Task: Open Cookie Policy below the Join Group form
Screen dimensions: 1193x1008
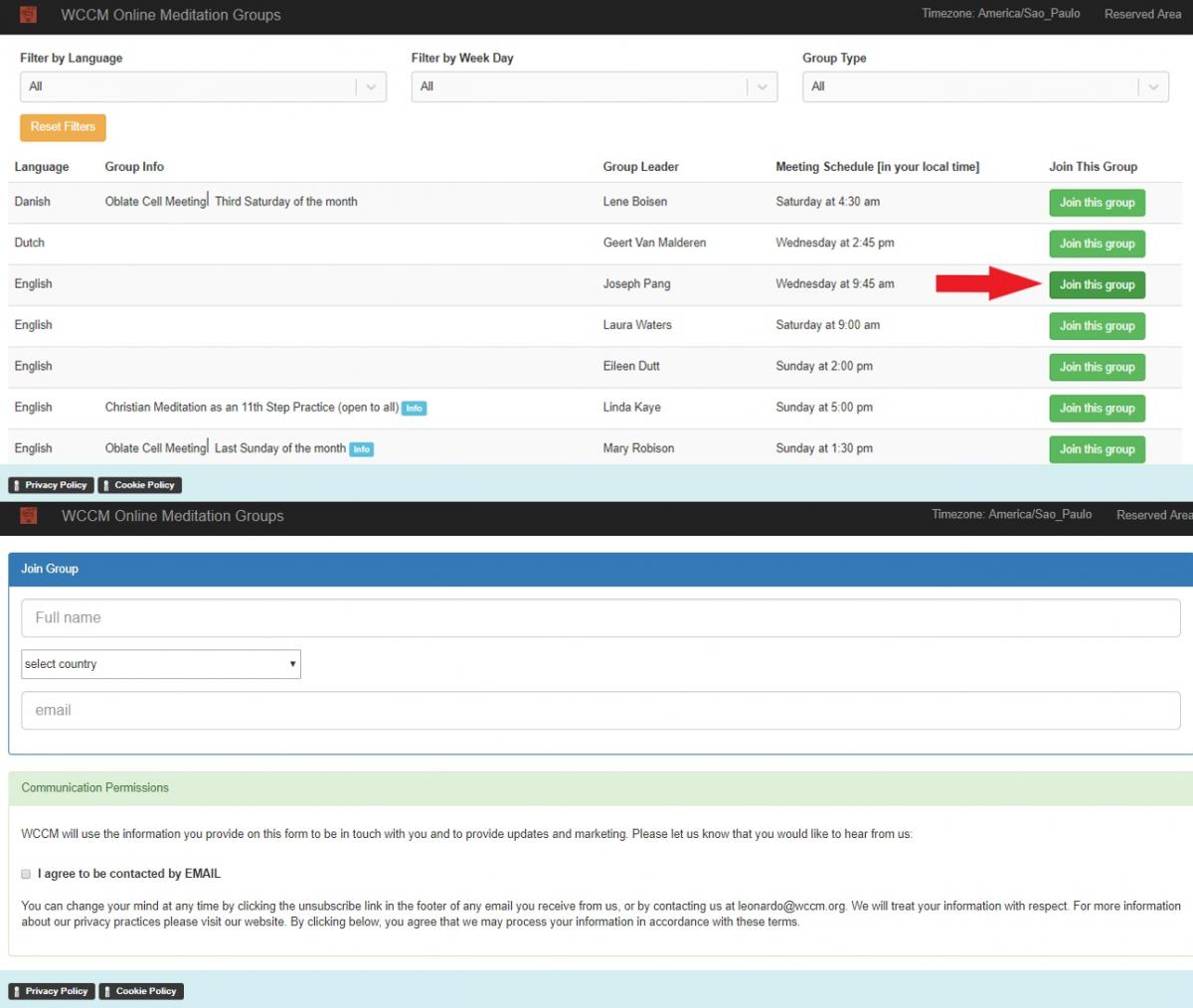Action: click(x=141, y=991)
